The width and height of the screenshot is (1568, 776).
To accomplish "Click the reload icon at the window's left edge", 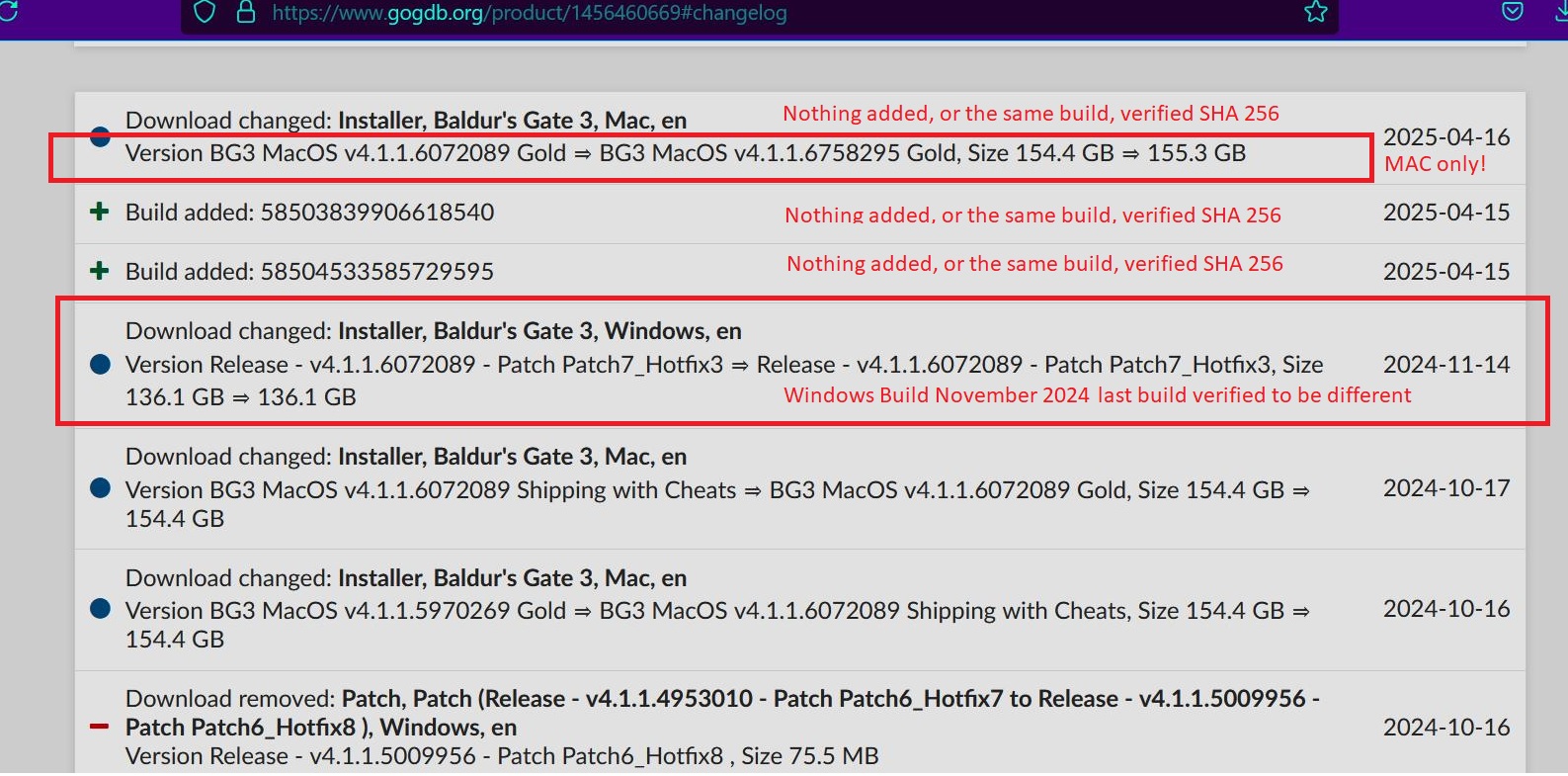I will pyautogui.click(x=8, y=12).
